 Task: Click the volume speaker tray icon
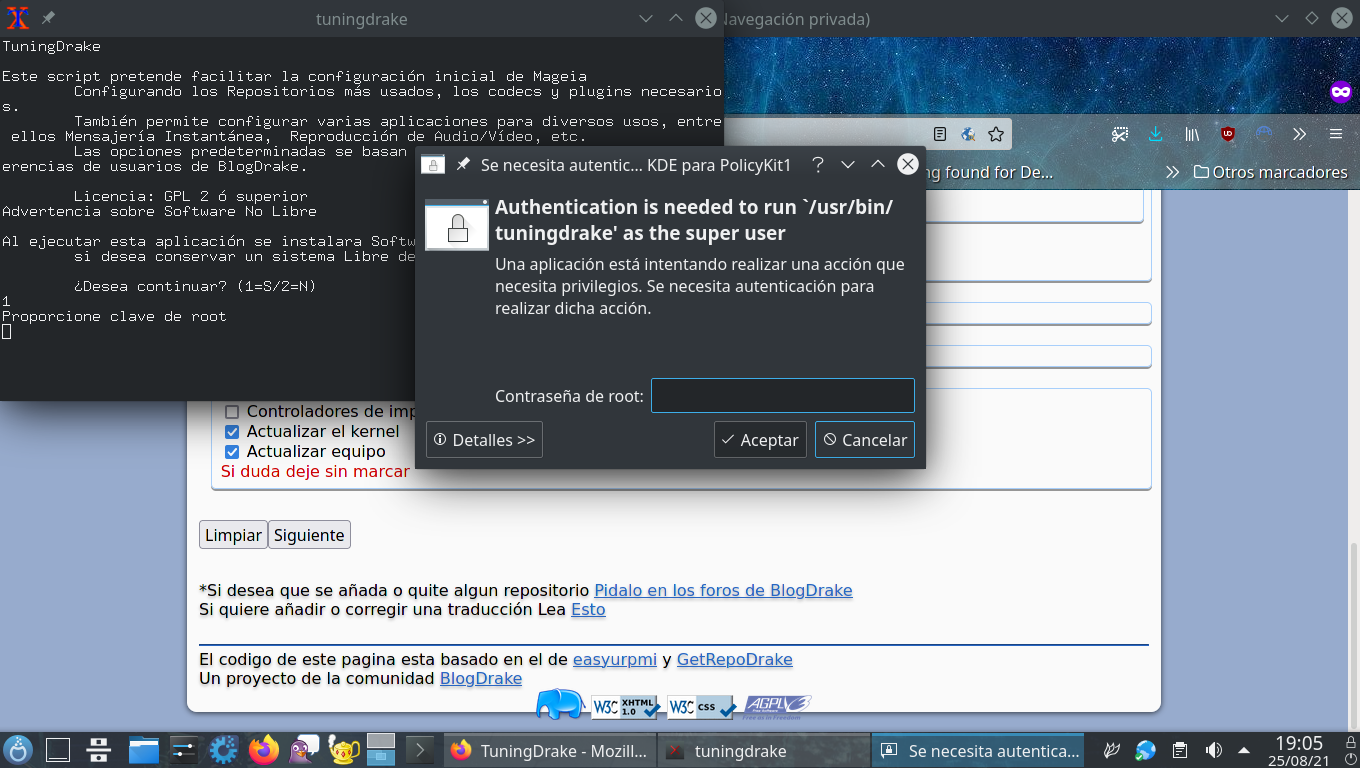[1214, 750]
